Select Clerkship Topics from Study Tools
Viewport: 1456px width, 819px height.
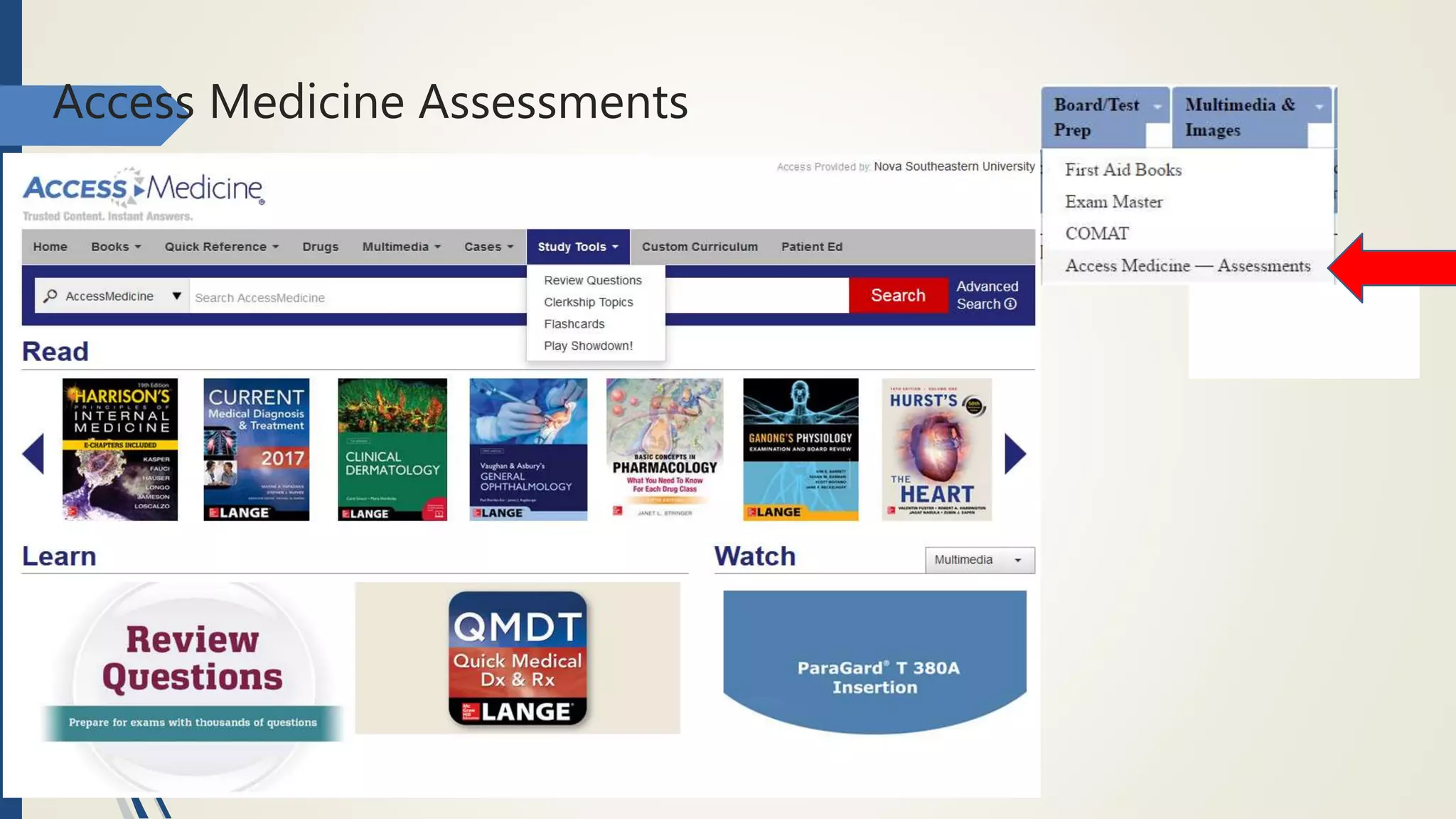[x=588, y=302]
